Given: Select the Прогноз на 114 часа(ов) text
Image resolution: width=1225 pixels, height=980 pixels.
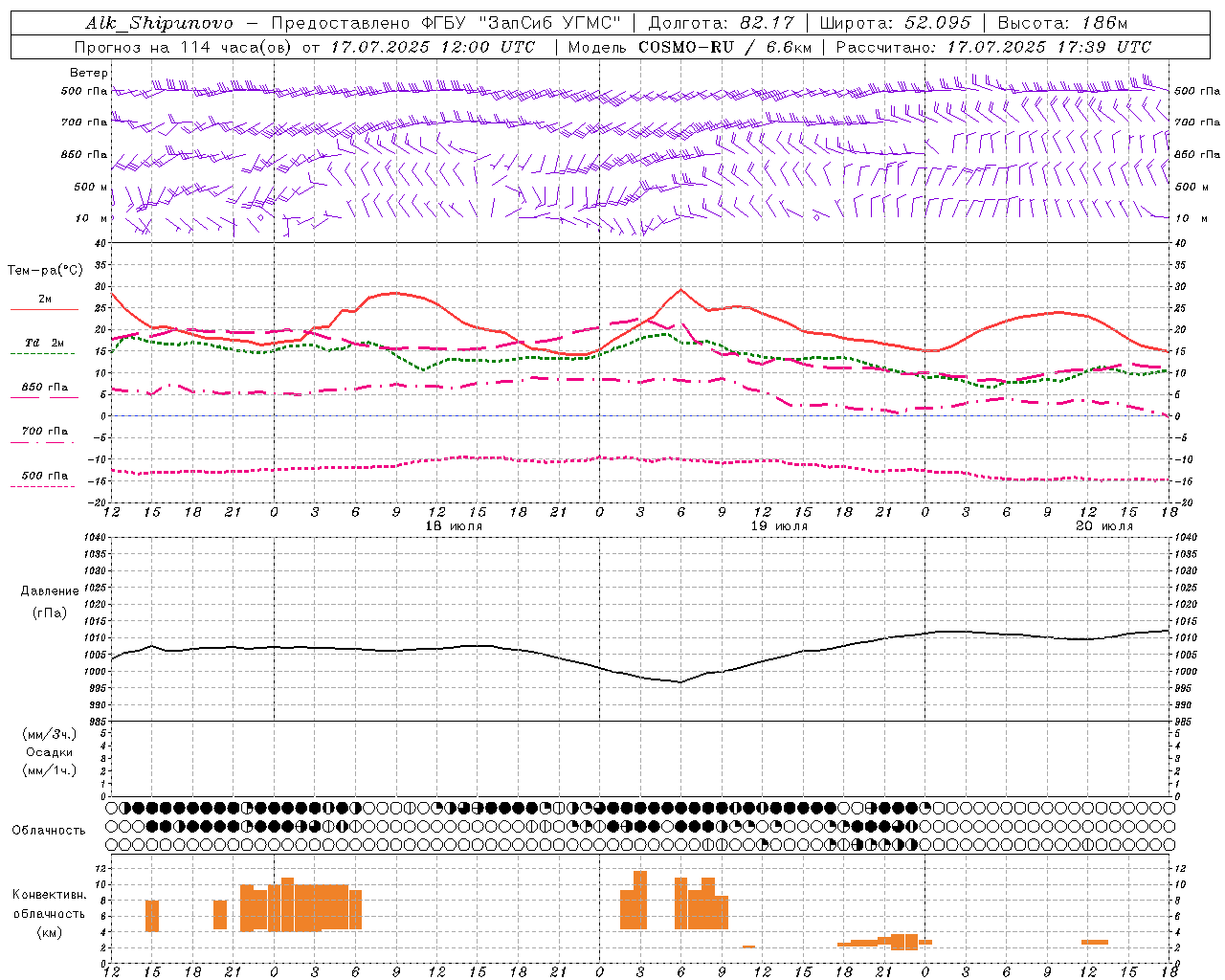Looking at the screenshot, I should 184,47.
